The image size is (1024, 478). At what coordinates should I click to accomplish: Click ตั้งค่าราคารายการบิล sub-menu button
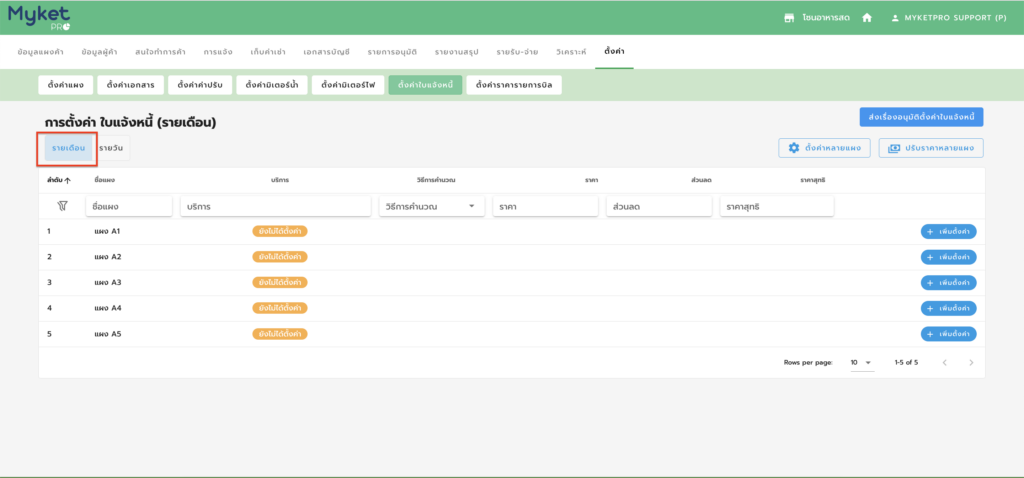[514, 86]
